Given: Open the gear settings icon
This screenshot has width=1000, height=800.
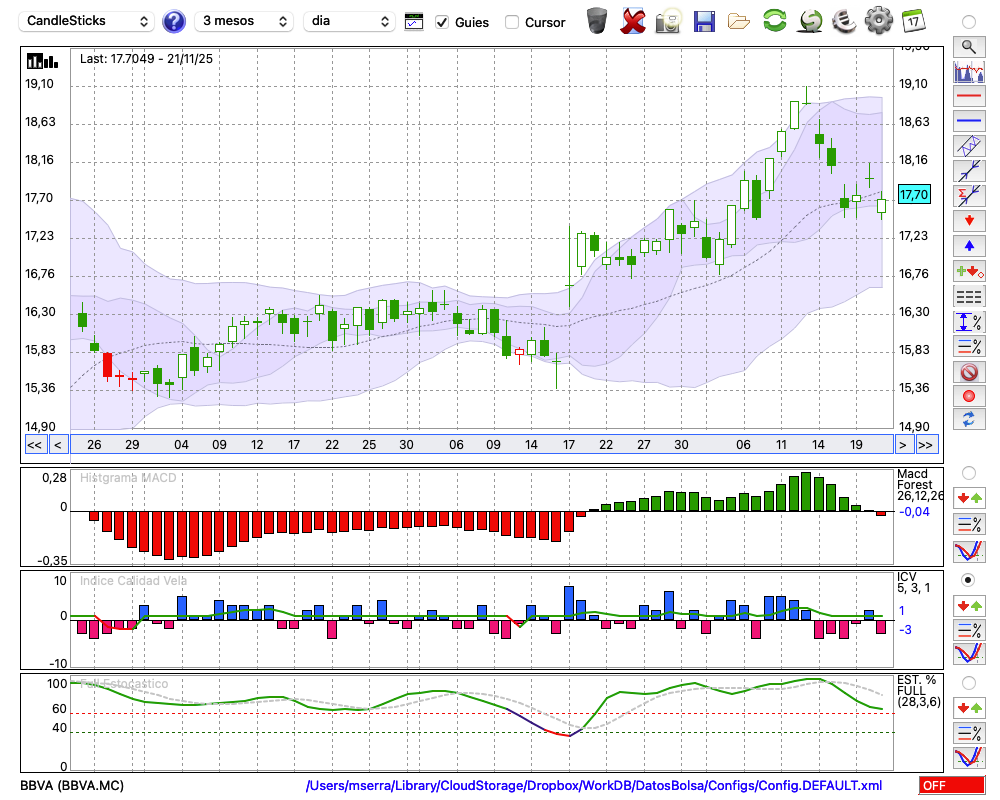Looking at the screenshot, I should (878, 20).
